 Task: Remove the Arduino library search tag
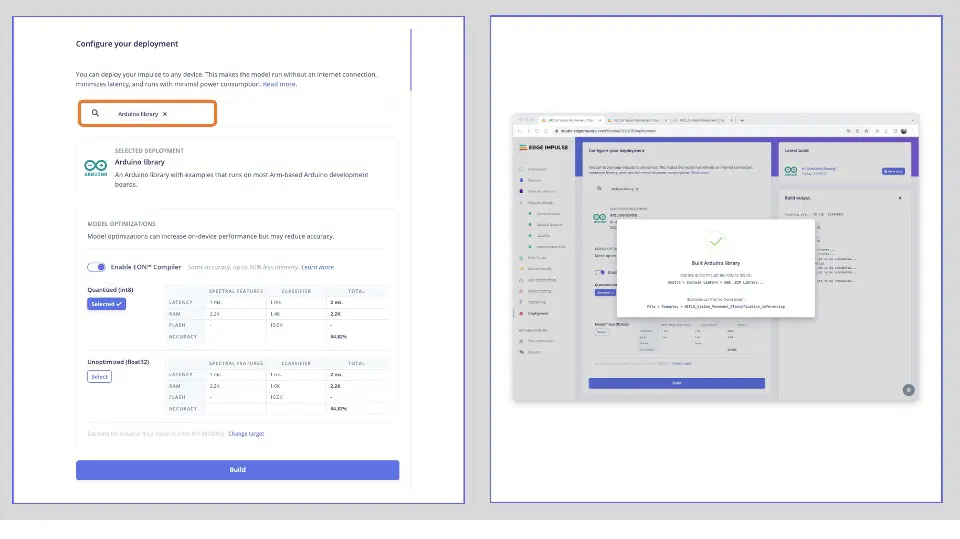(165, 114)
